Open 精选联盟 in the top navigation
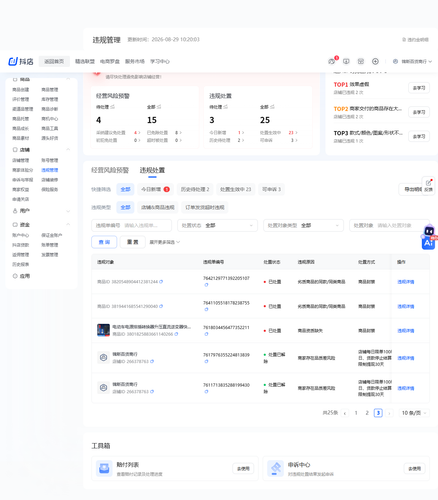438x500 pixels. coord(85,61)
